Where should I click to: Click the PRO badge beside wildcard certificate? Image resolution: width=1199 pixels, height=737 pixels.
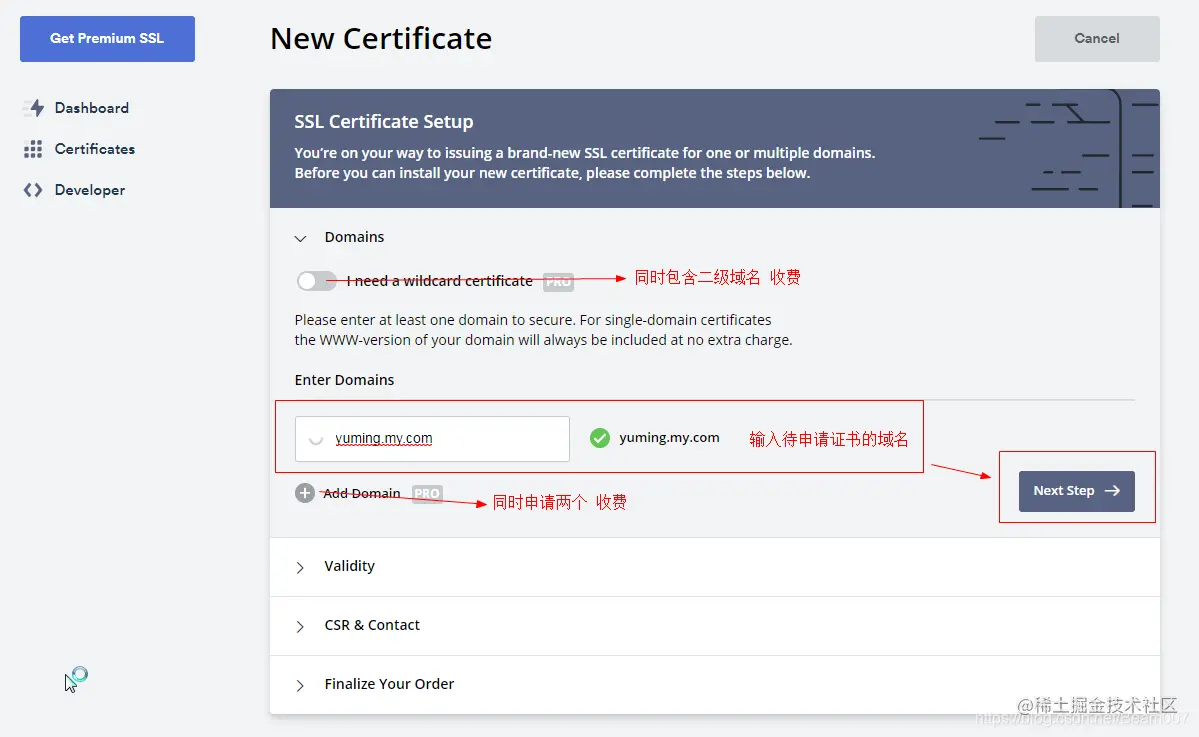tap(558, 282)
